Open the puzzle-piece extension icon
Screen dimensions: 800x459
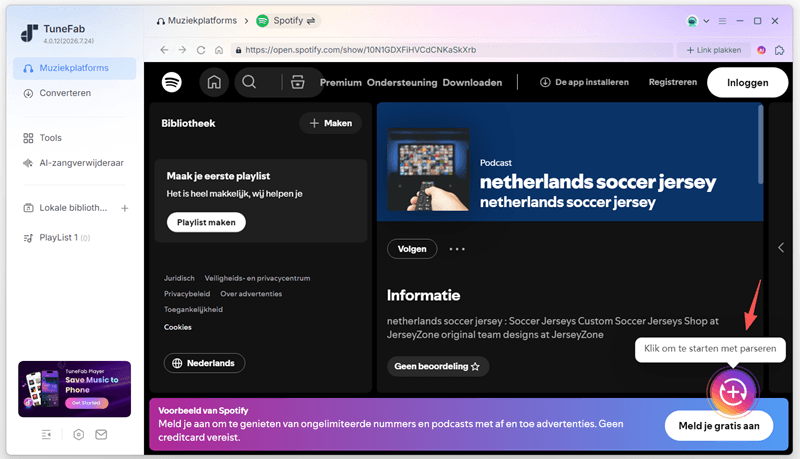coord(780,50)
